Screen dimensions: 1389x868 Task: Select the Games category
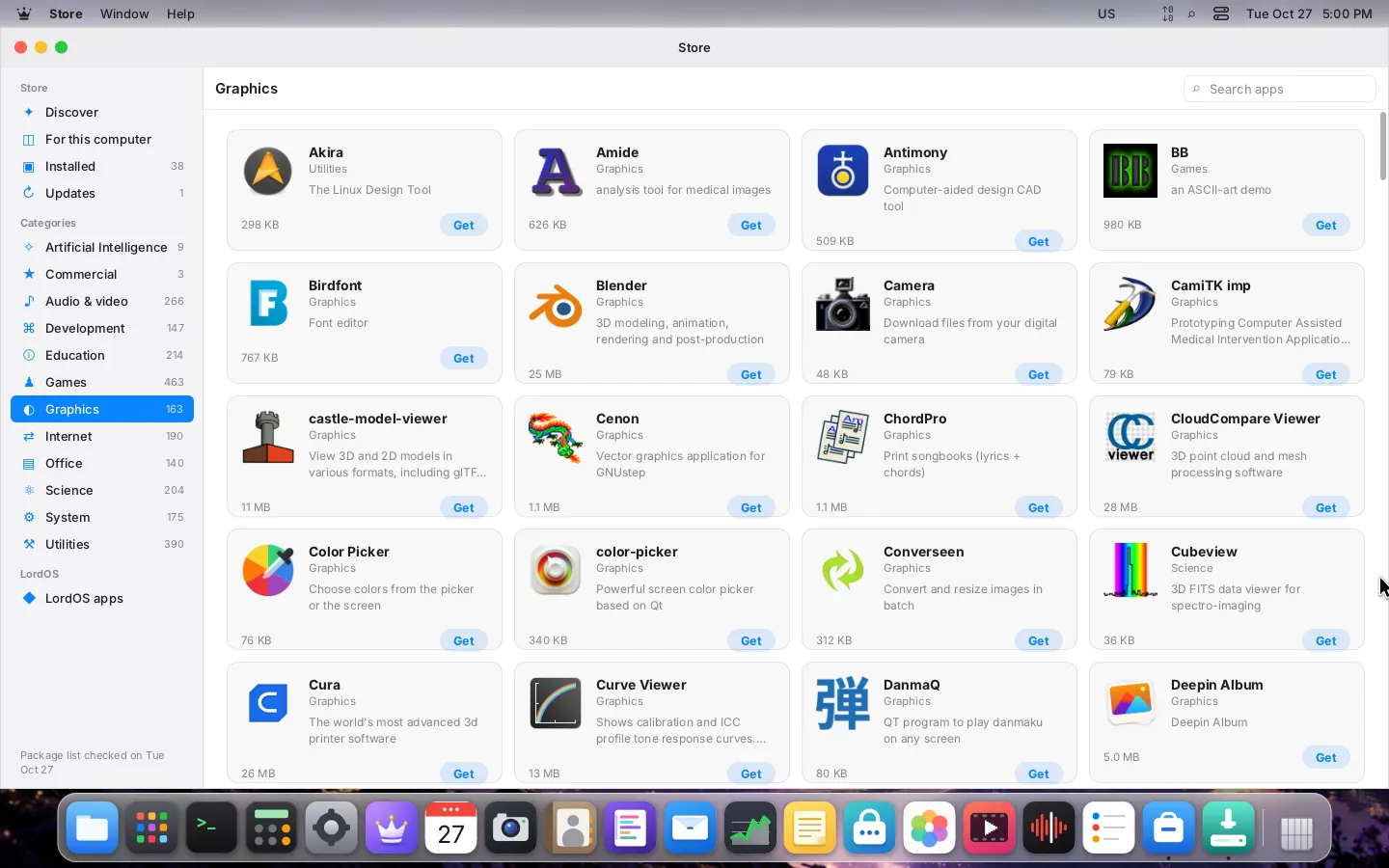point(102,382)
